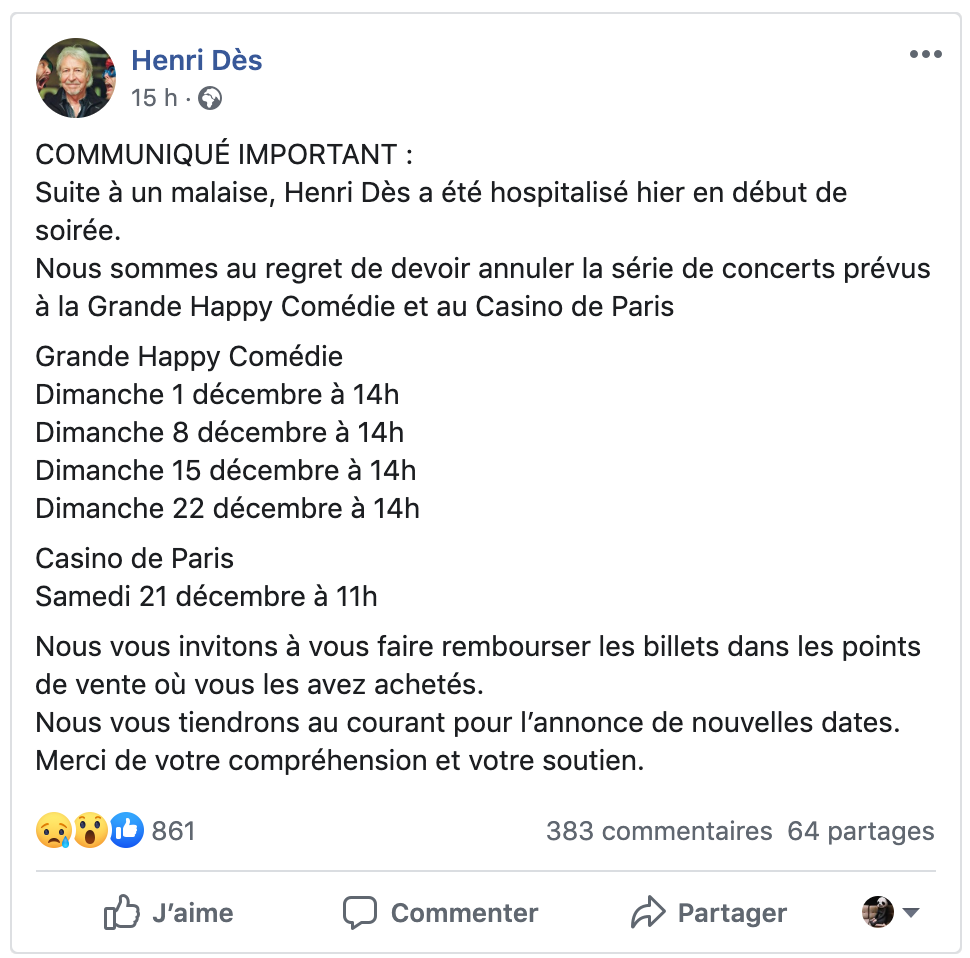Open the 15 h post timestamp
Screen dimensions: 970x958
click(x=154, y=98)
